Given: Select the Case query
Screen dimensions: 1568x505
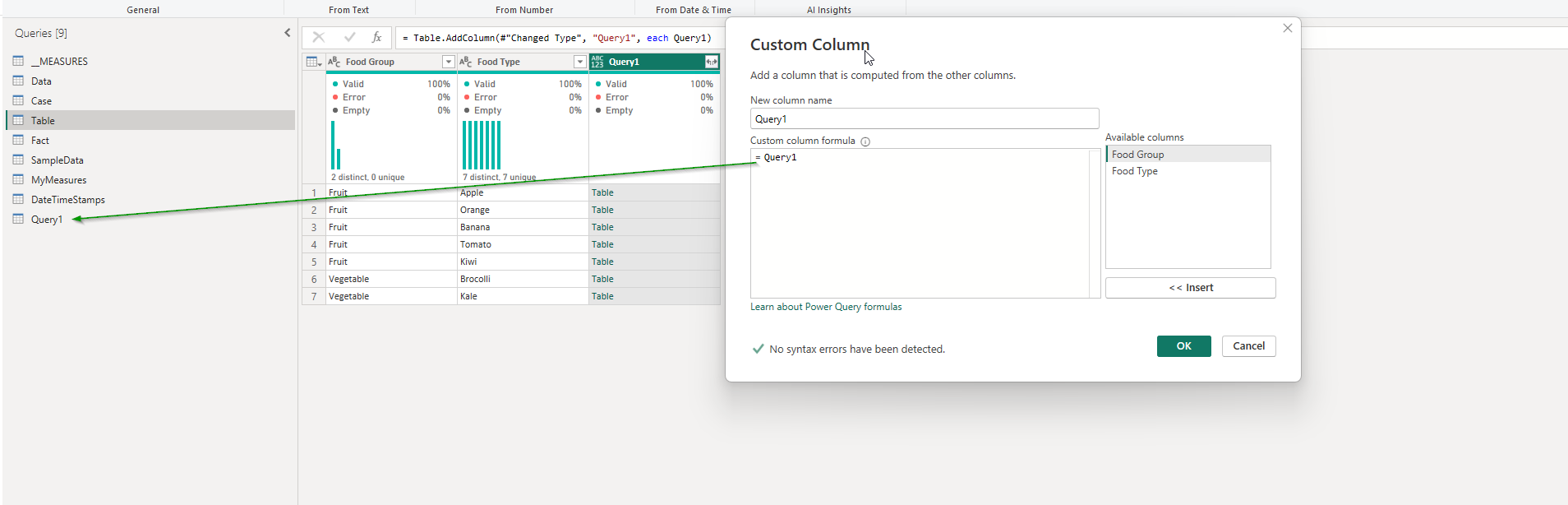Looking at the screenshot, I should [x=150, y=101].
